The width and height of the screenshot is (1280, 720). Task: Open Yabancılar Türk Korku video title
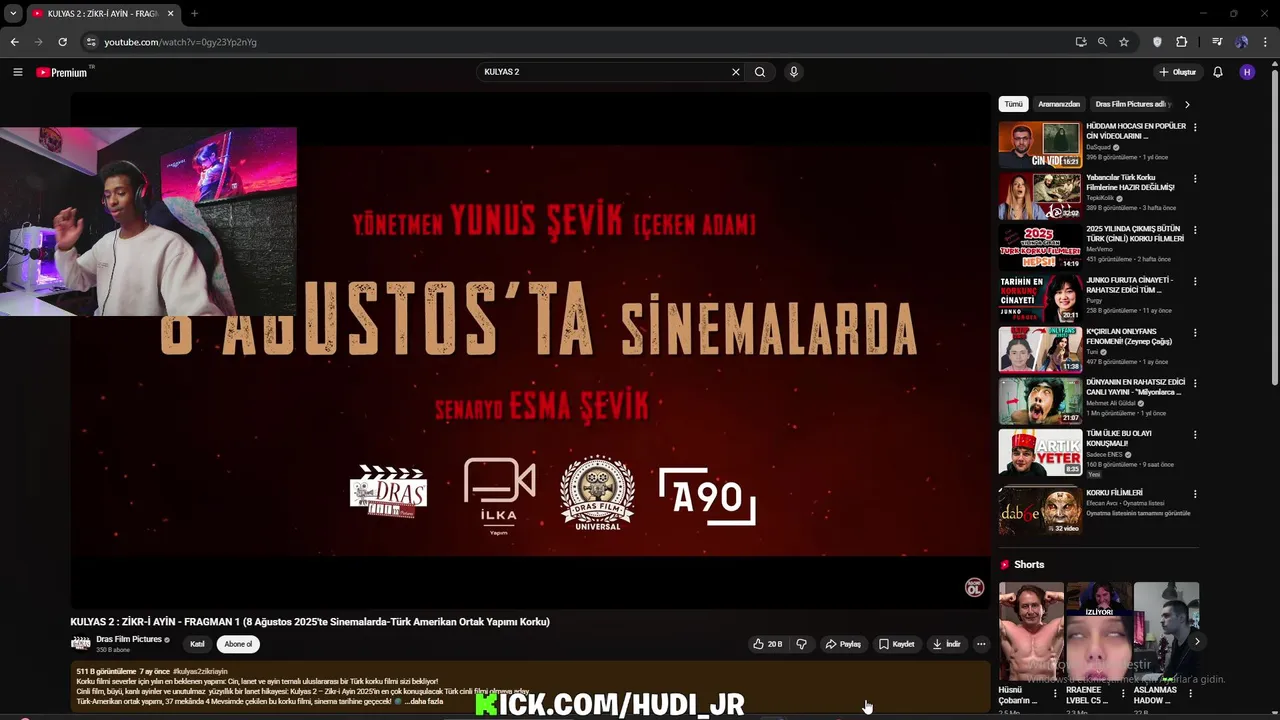(x=1131, y=182)
